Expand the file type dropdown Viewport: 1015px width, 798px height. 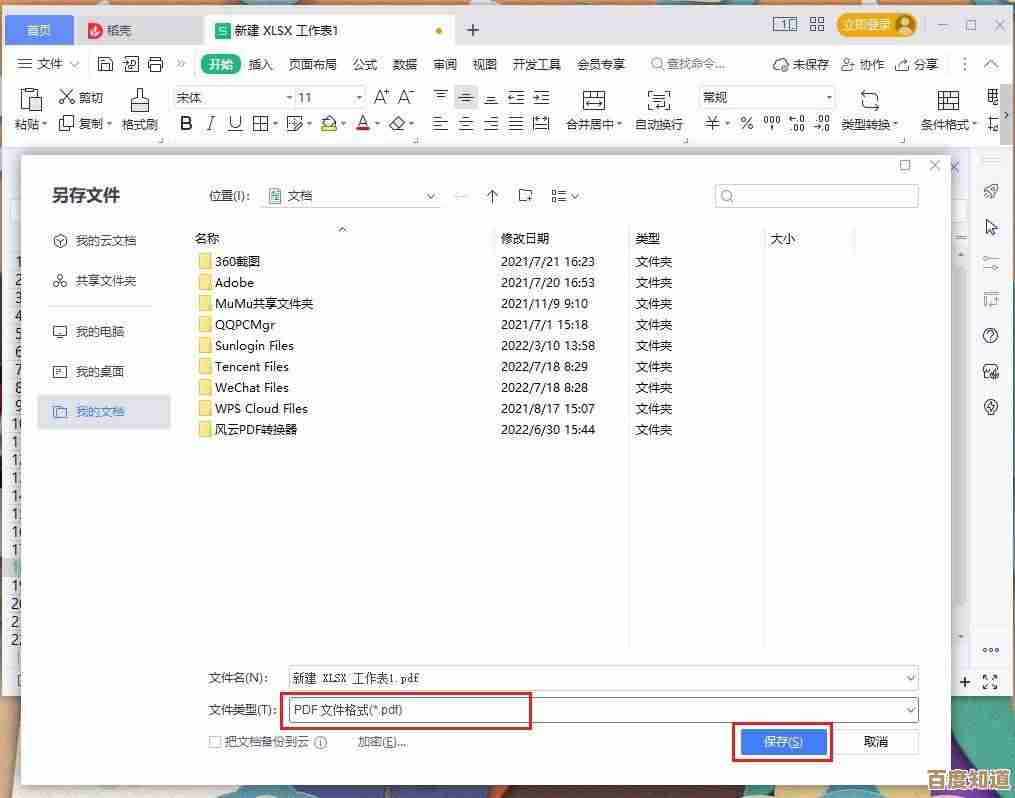(909, 710)
